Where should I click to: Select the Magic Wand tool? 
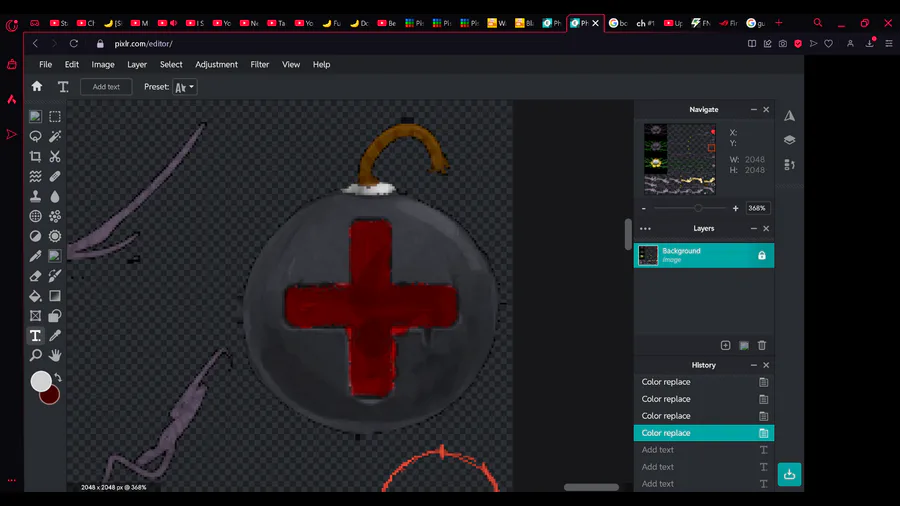pyautogui.click(x=55, y=137)
